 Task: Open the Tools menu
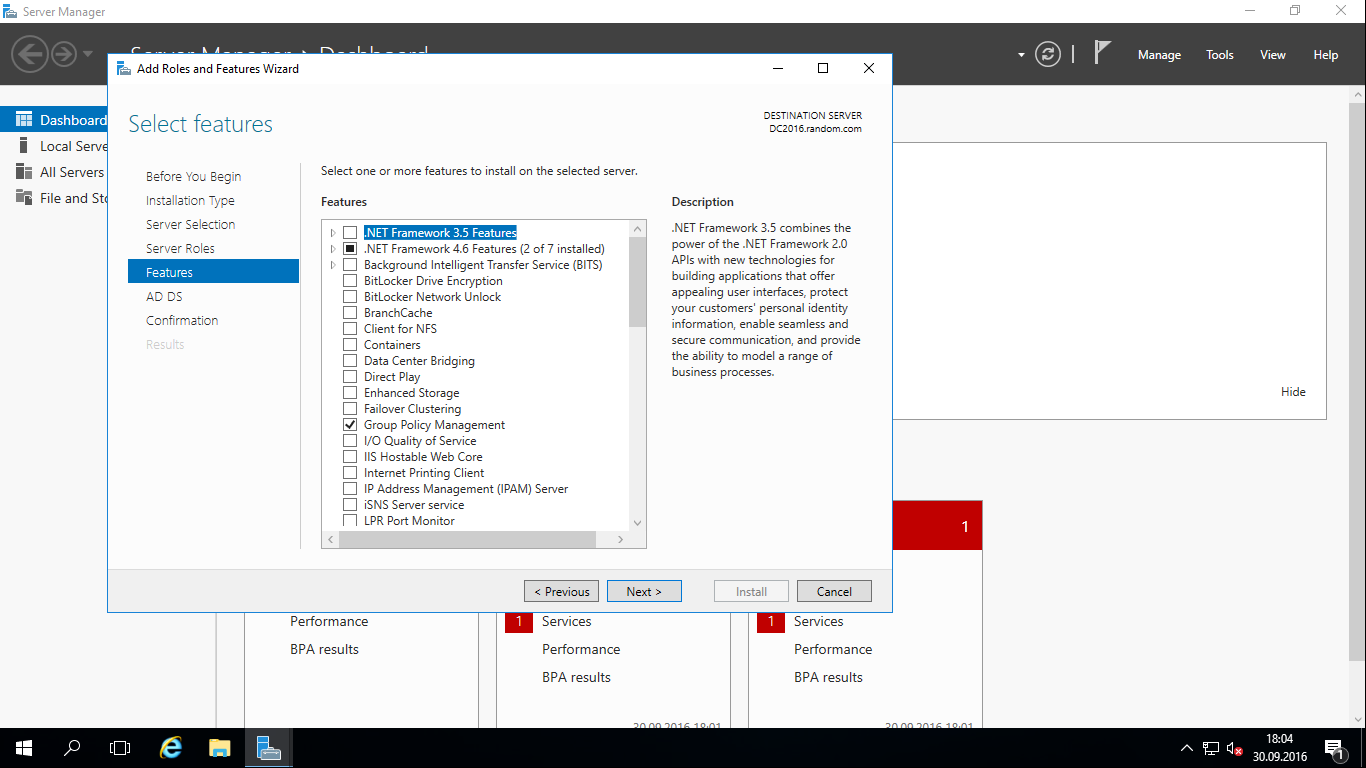tap(1220, 55)
